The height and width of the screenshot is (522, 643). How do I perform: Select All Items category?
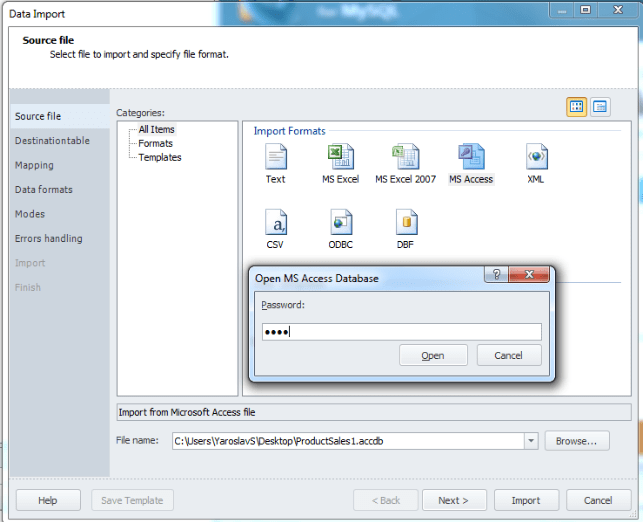[156, 130]
